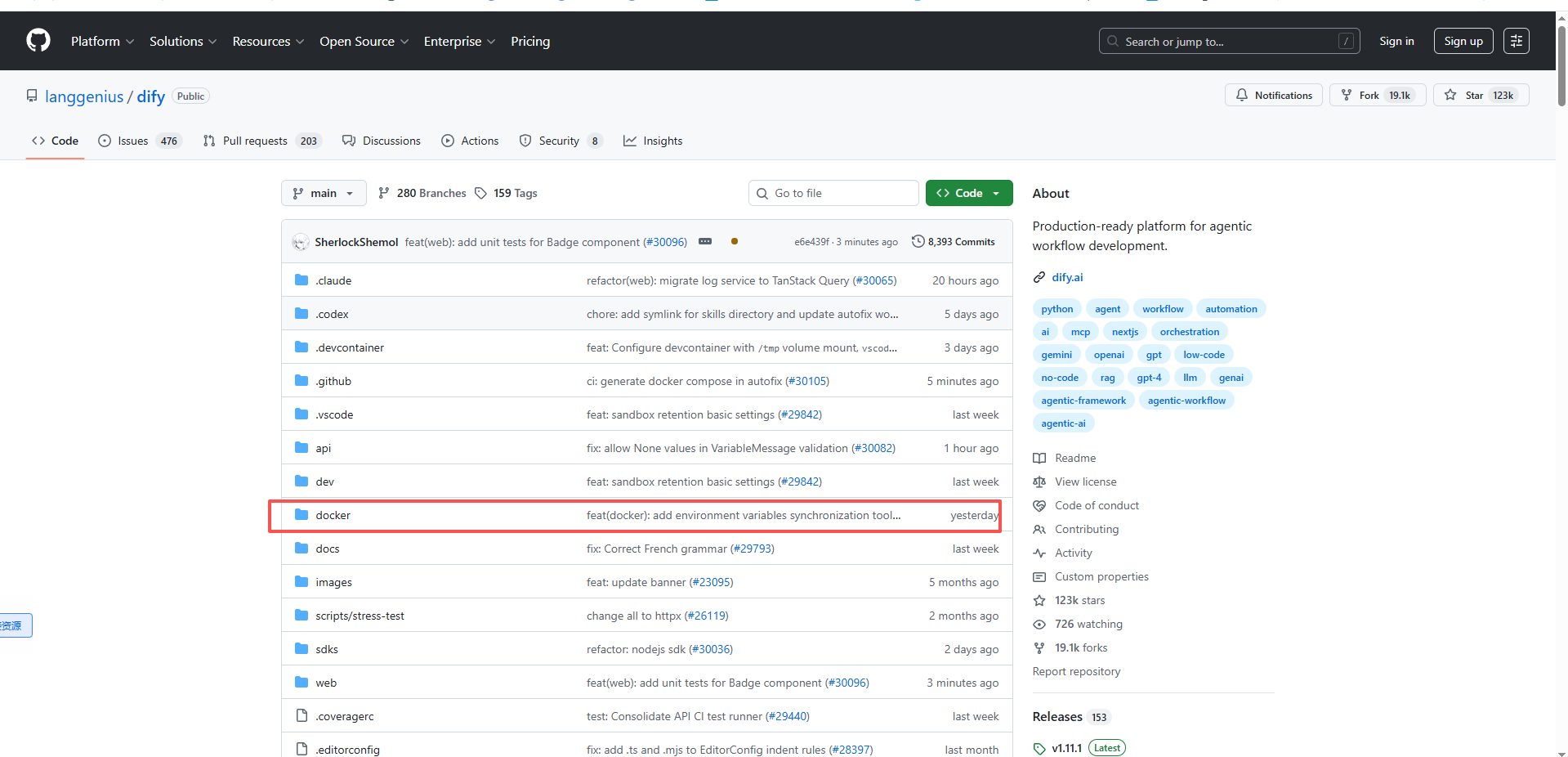The height and width of the screenshot is (757, 1568).
Task: Open the dify.ai website link
Action: coord(1067,277)
